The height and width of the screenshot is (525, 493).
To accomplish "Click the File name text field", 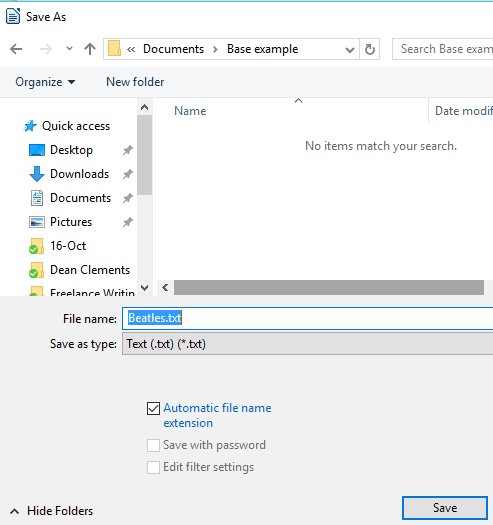I will tap(307, 318).
